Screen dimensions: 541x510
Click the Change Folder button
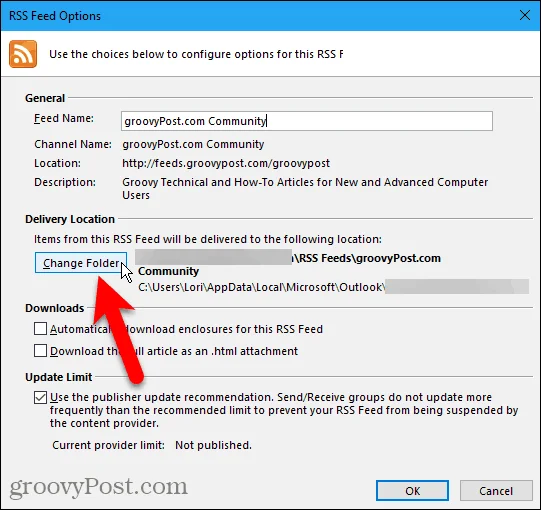[x=81, y=263]
